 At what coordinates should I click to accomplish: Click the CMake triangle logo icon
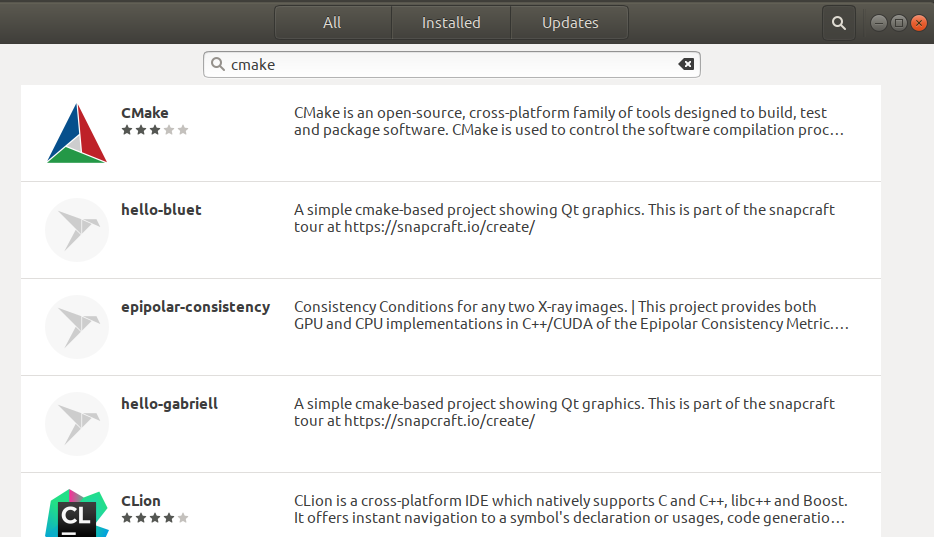(x=77, y=133)
